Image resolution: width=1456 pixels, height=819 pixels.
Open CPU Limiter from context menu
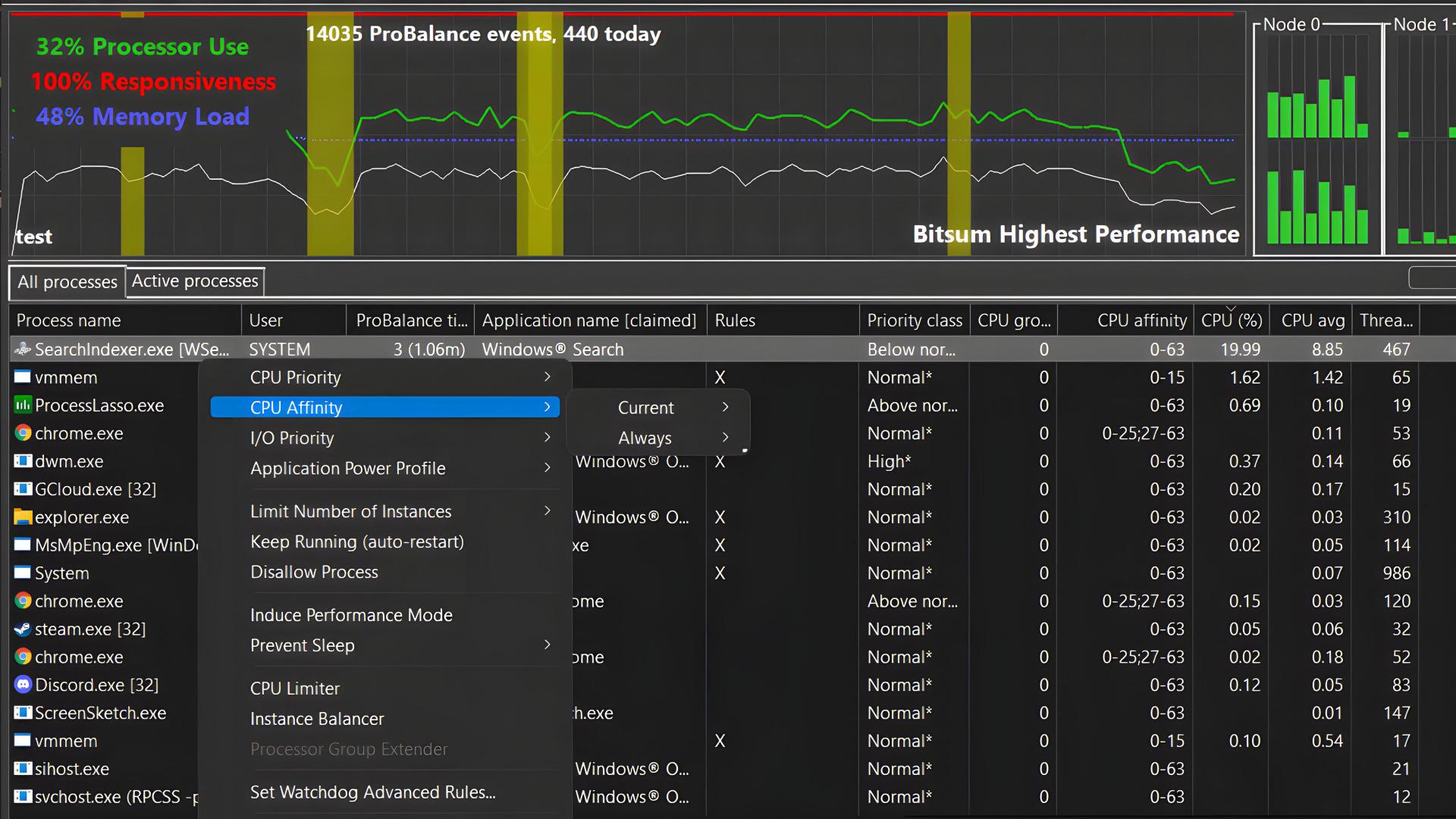click(x=295, y=689)
